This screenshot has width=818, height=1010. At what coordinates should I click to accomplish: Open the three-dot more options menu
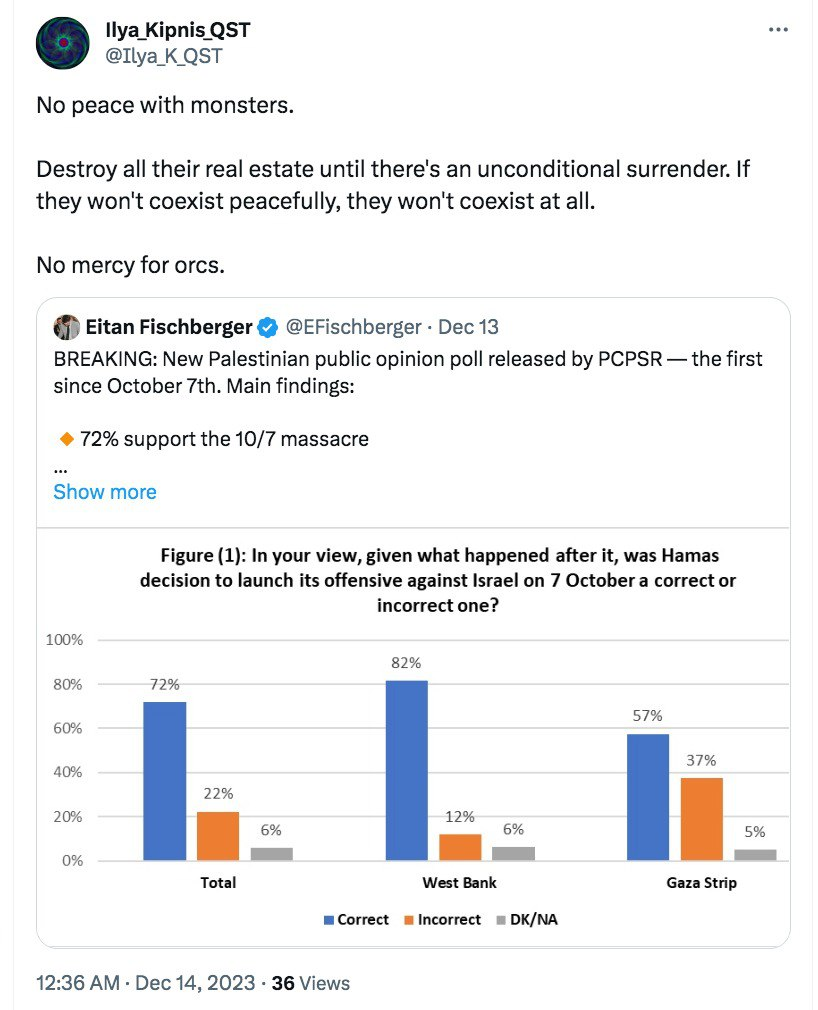[778, 31]
